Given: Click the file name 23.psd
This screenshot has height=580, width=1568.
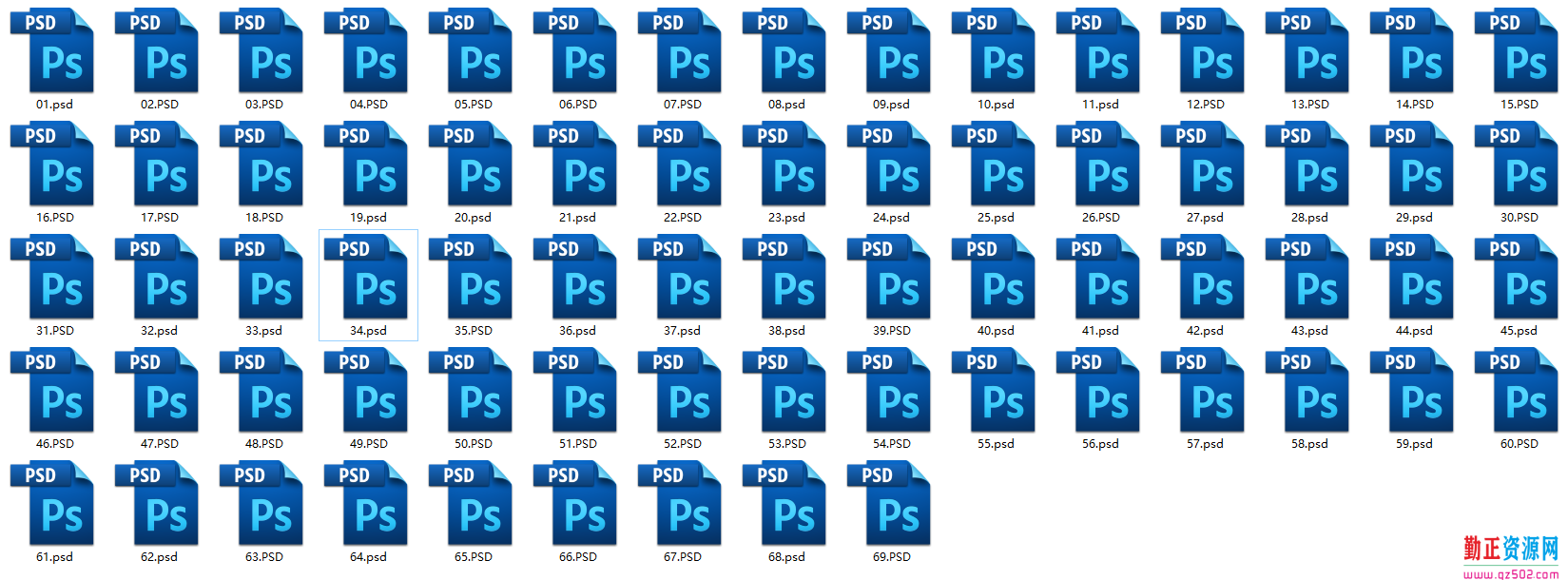Looking at the screenshot, I should (x=786, y=218).
